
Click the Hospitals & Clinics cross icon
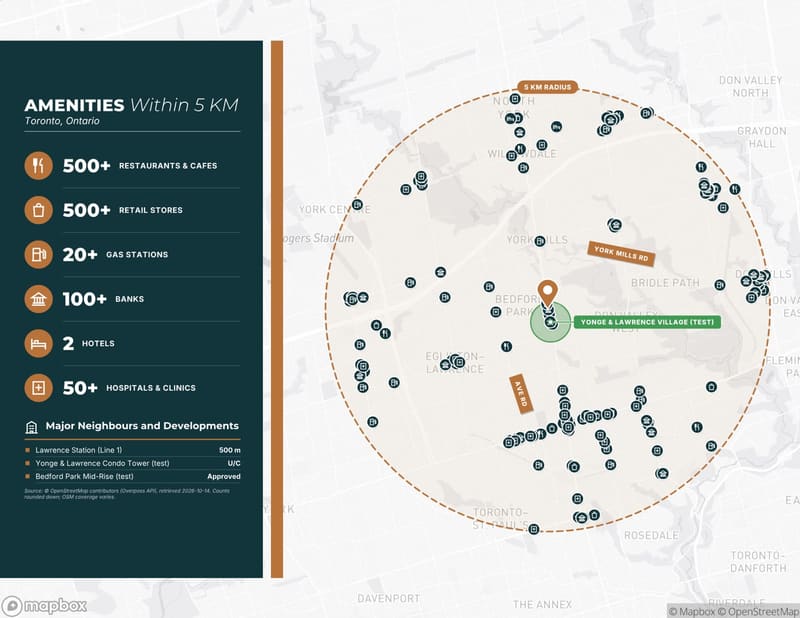[x=38, y=387]
